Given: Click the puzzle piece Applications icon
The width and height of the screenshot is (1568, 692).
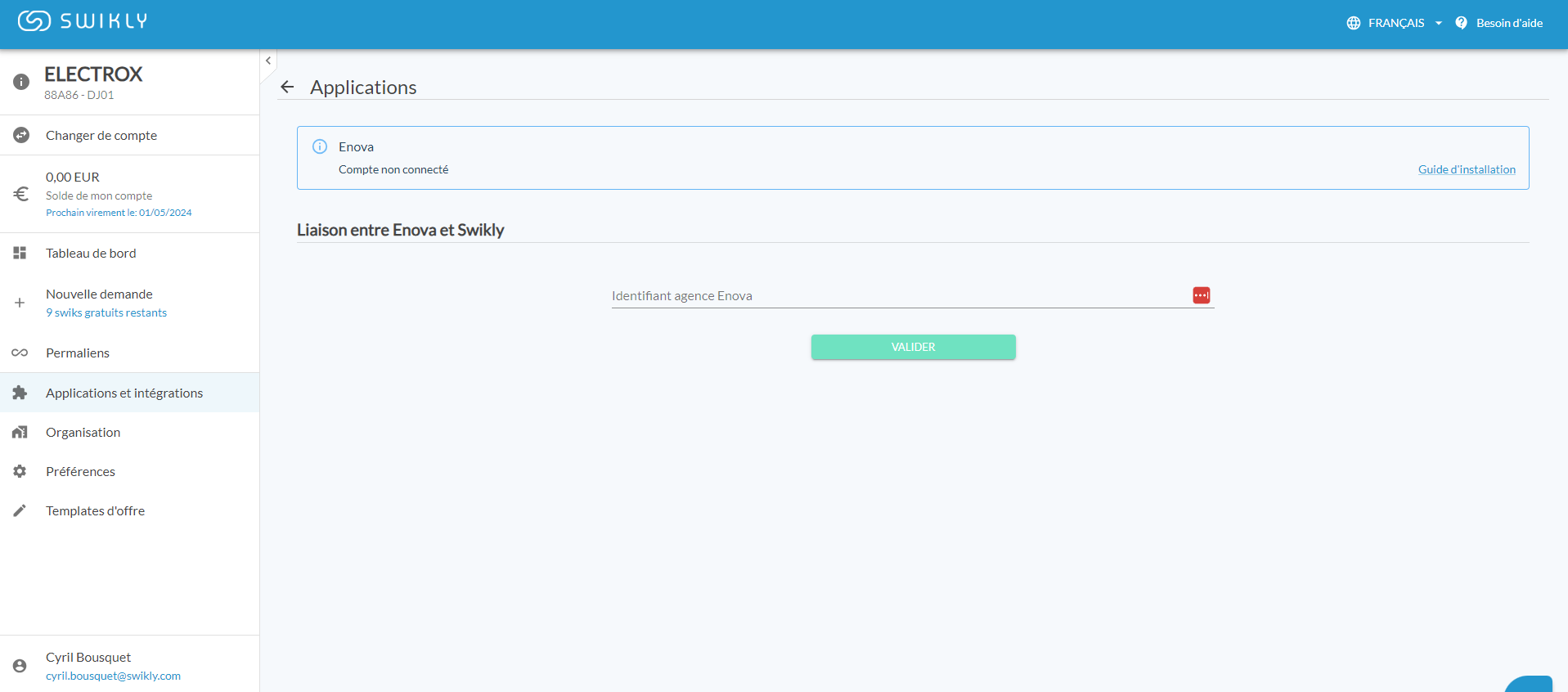Looking at the screenshot, I should [20, 393].
